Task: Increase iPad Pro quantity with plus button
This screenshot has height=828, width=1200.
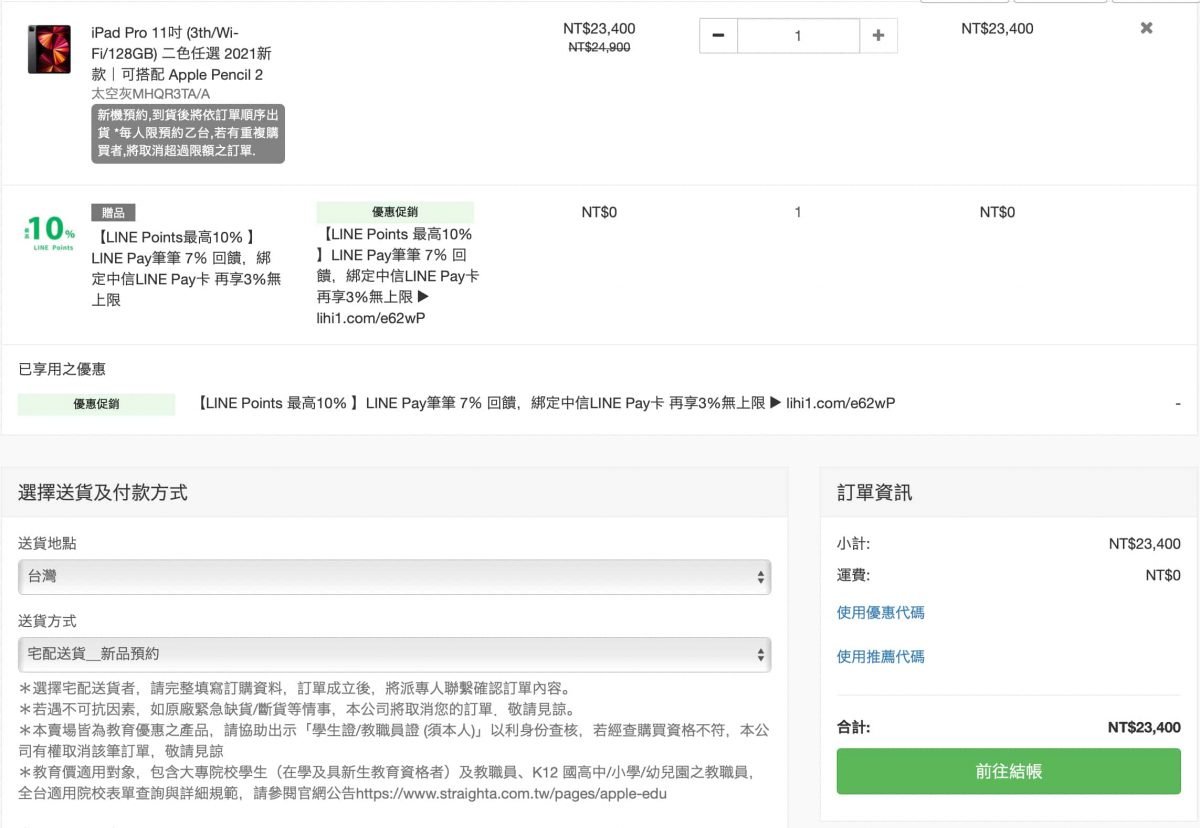Action: (878, 36)
